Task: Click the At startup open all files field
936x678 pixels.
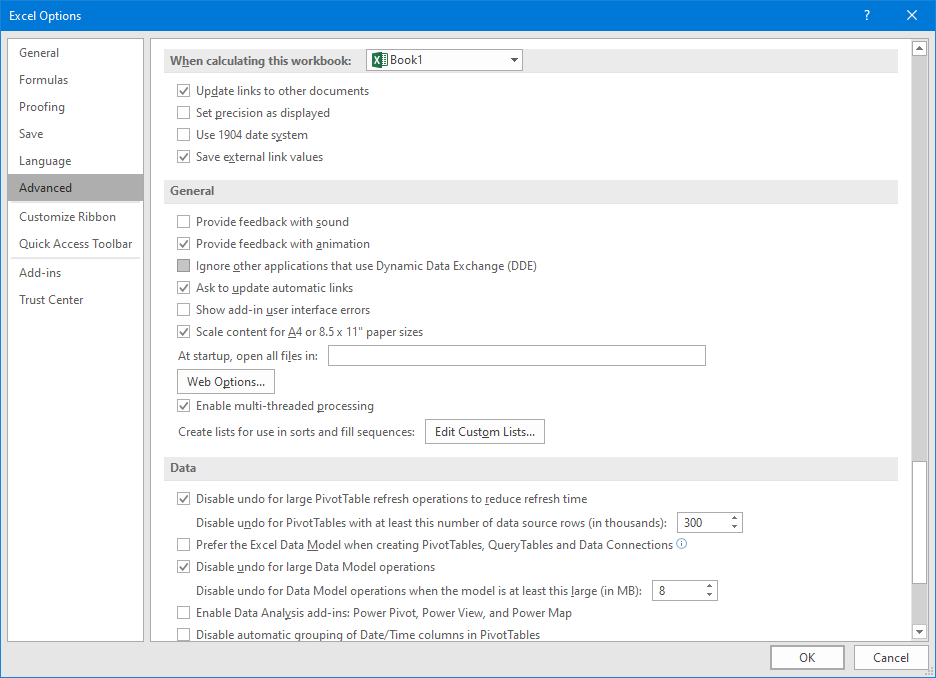Action: pyautogui.click(x=517, y=356)
